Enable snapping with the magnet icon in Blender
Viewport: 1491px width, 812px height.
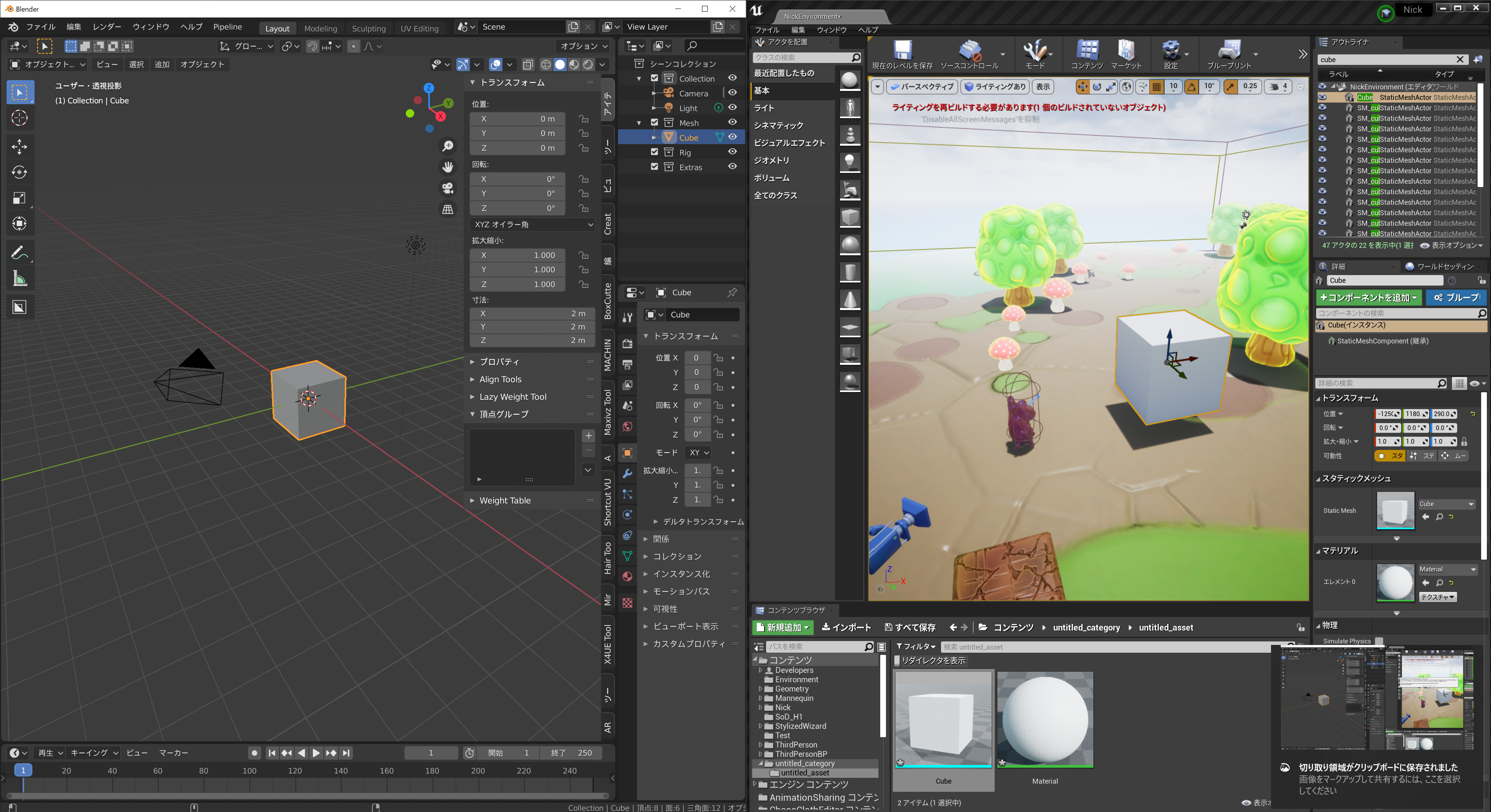coord(312,46)
